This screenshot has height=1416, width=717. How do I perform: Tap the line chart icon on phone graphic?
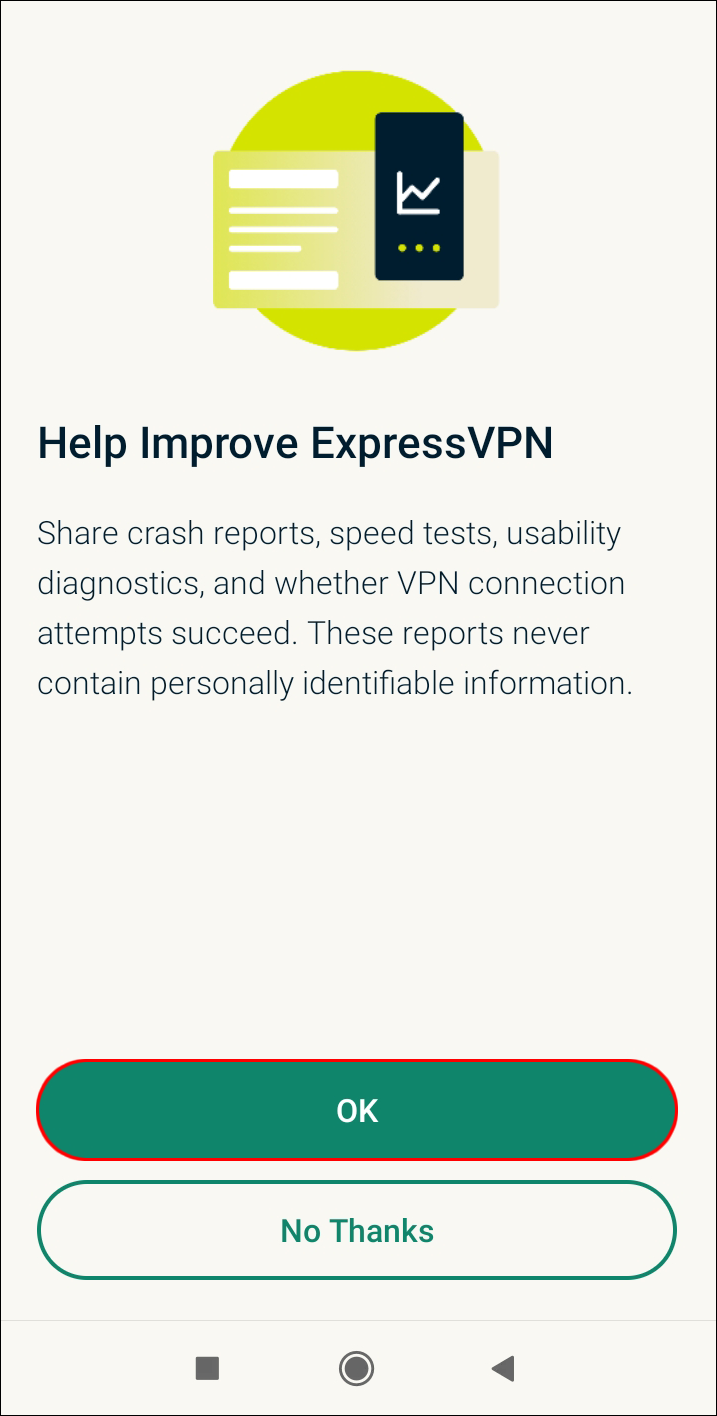(418, 193)
